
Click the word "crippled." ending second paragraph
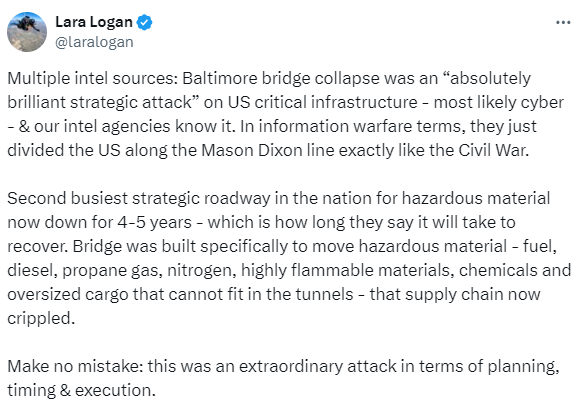coord(41,319)
